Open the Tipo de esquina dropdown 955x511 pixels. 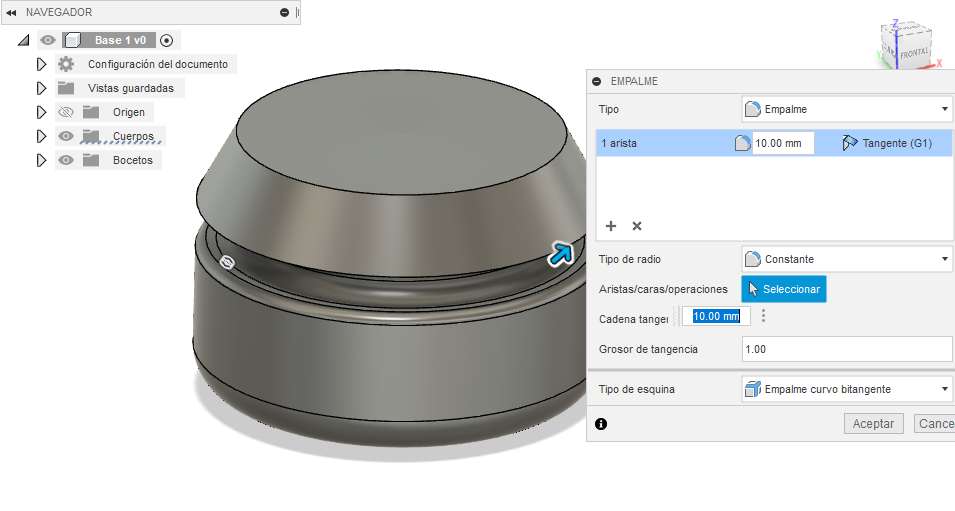(x=847, y=389)
